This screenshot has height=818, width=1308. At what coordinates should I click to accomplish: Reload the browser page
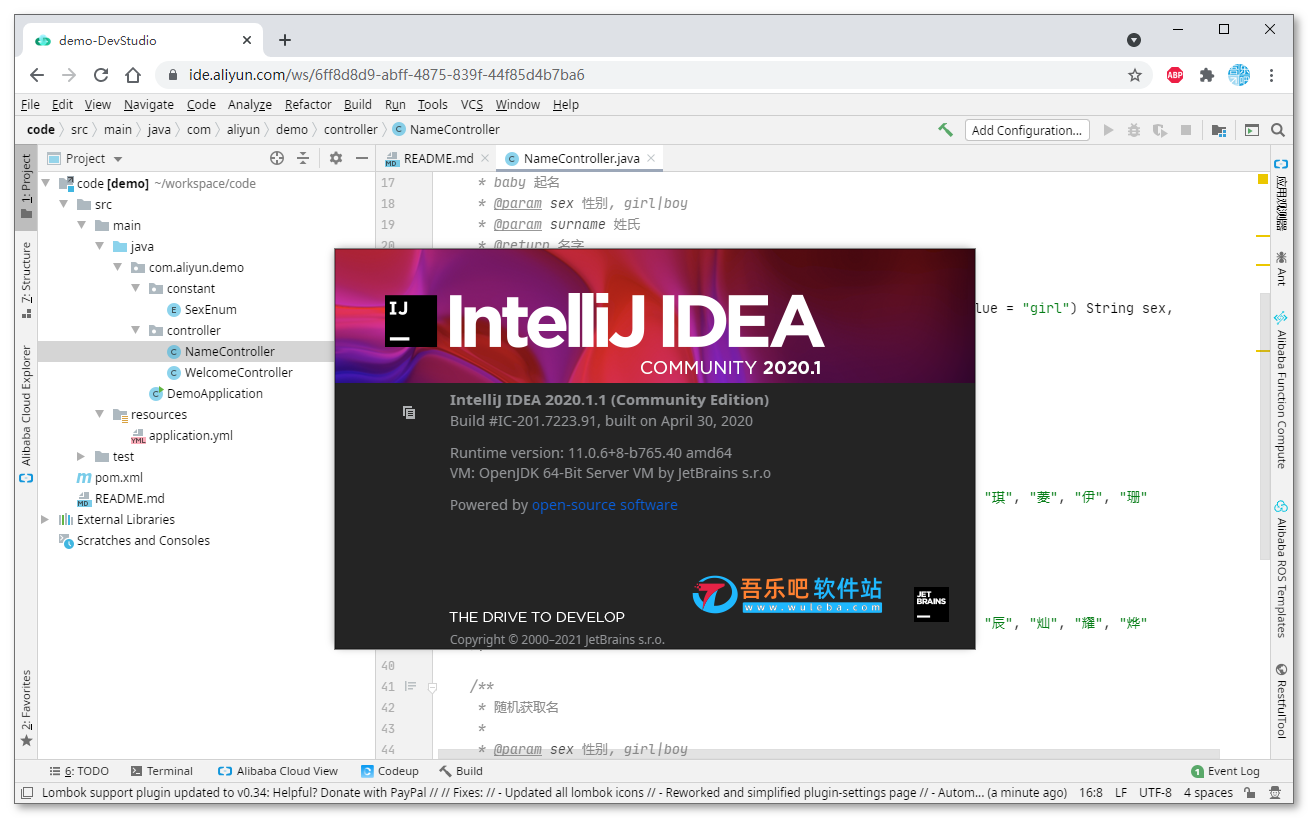tap(101, 75)
